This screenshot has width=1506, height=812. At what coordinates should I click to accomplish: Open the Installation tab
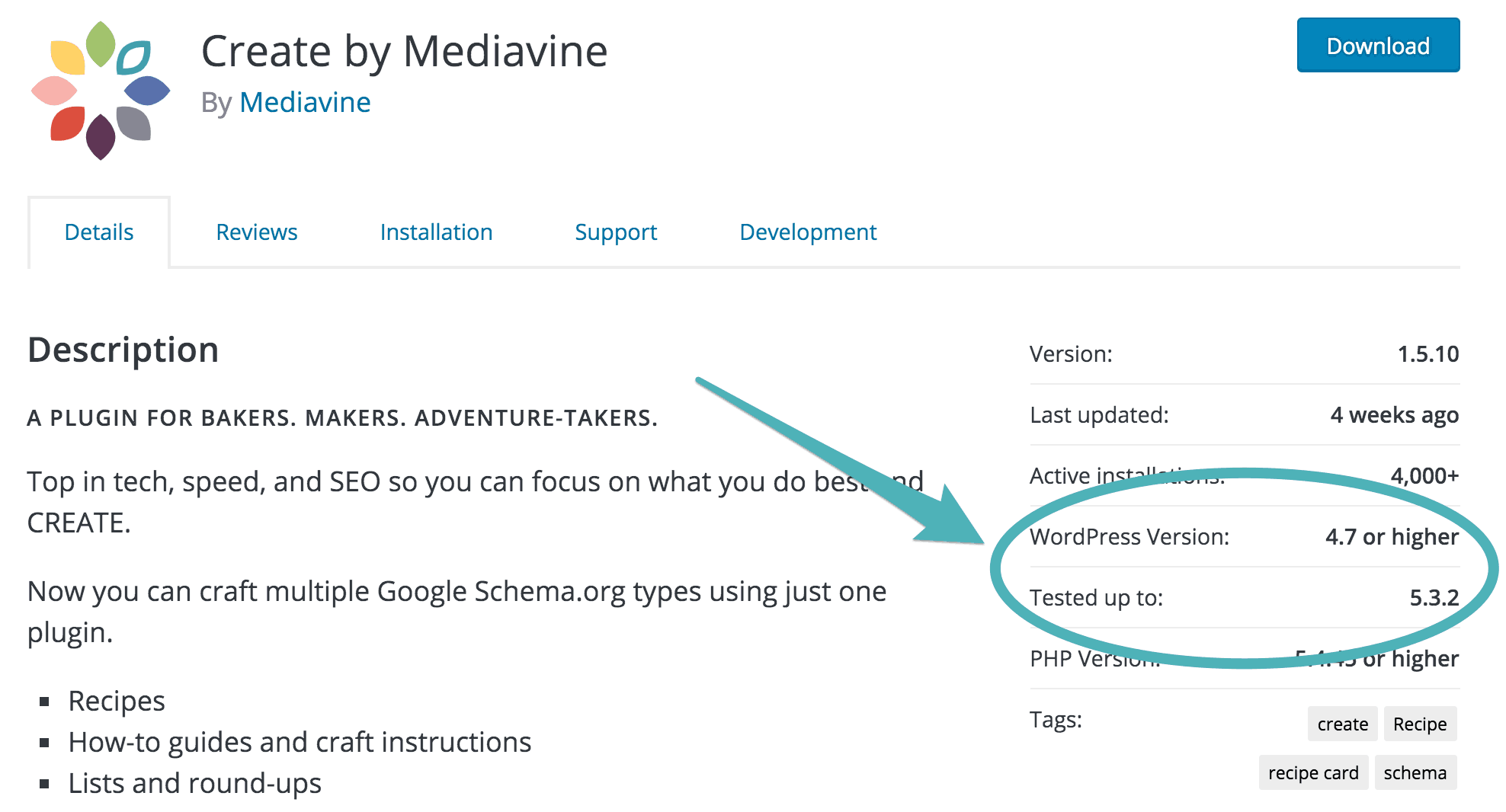pos(436,232)
